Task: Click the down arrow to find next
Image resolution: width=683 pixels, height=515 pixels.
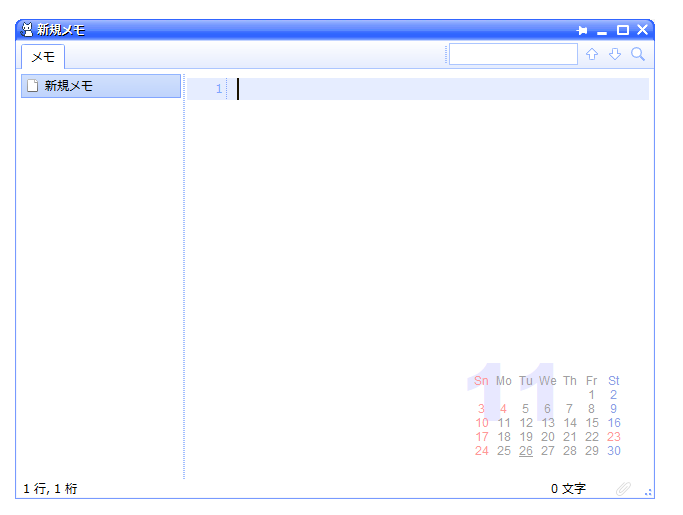Action: [x=615, y=54]
